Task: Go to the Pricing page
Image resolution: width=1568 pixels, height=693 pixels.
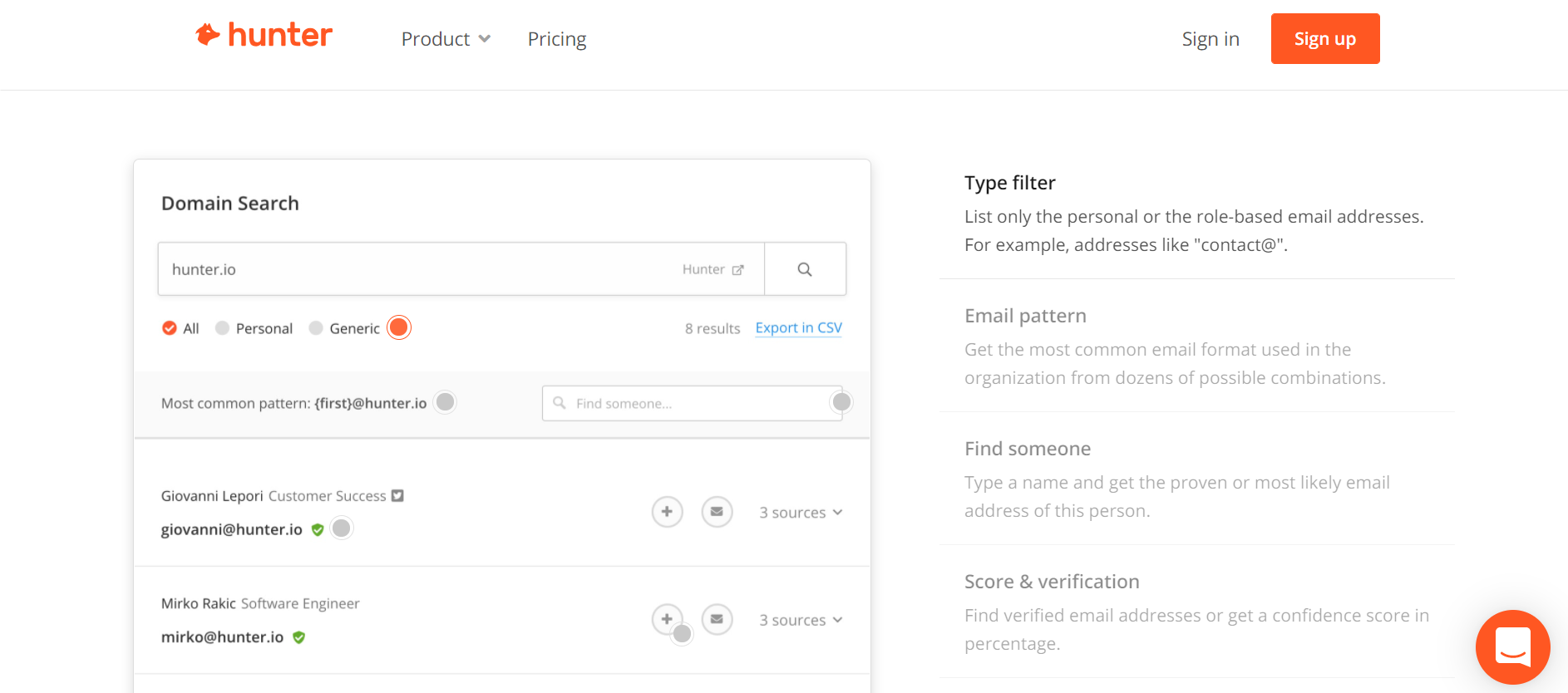Action: (557, 39)
